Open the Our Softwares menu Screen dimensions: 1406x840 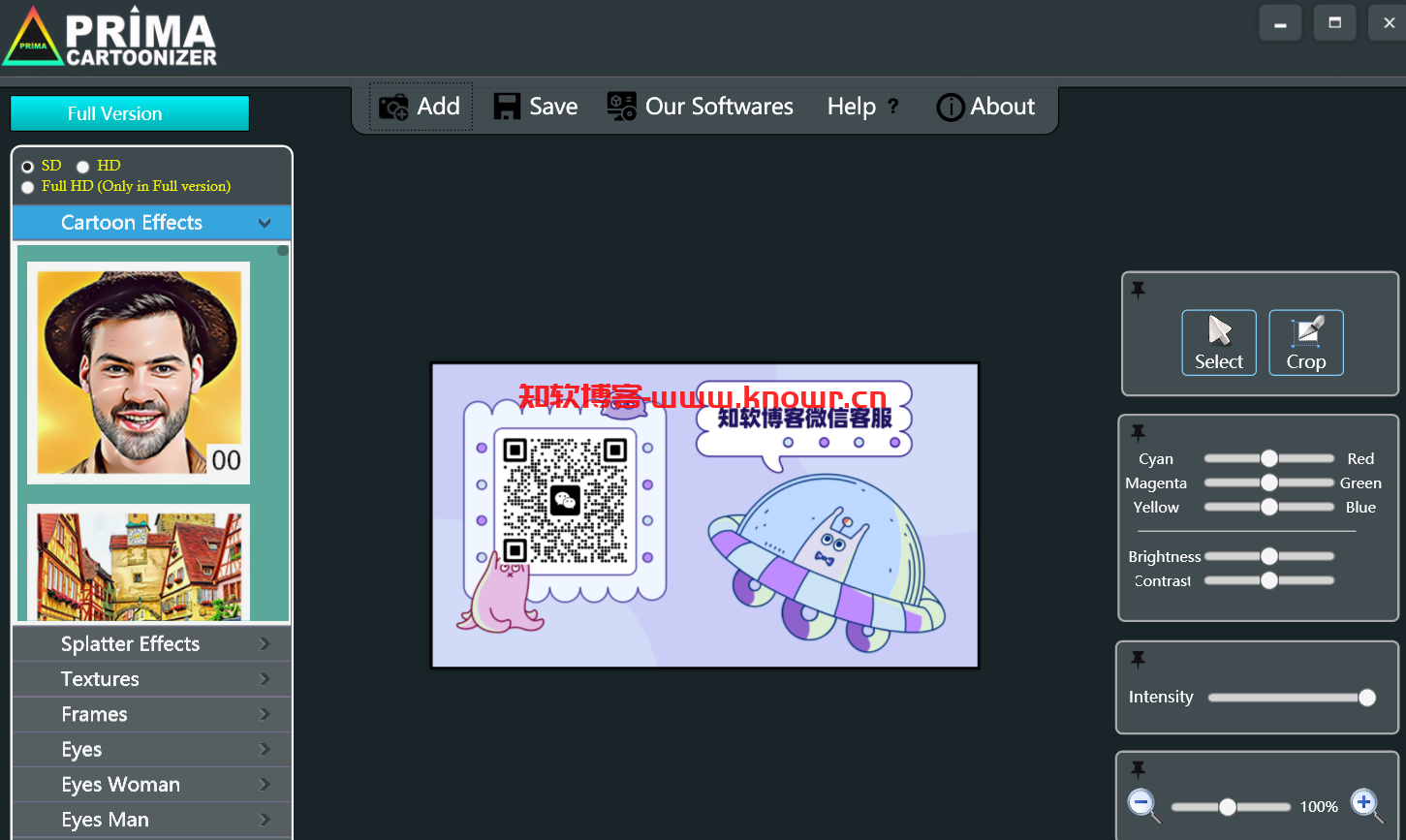[x=701, y=107]
